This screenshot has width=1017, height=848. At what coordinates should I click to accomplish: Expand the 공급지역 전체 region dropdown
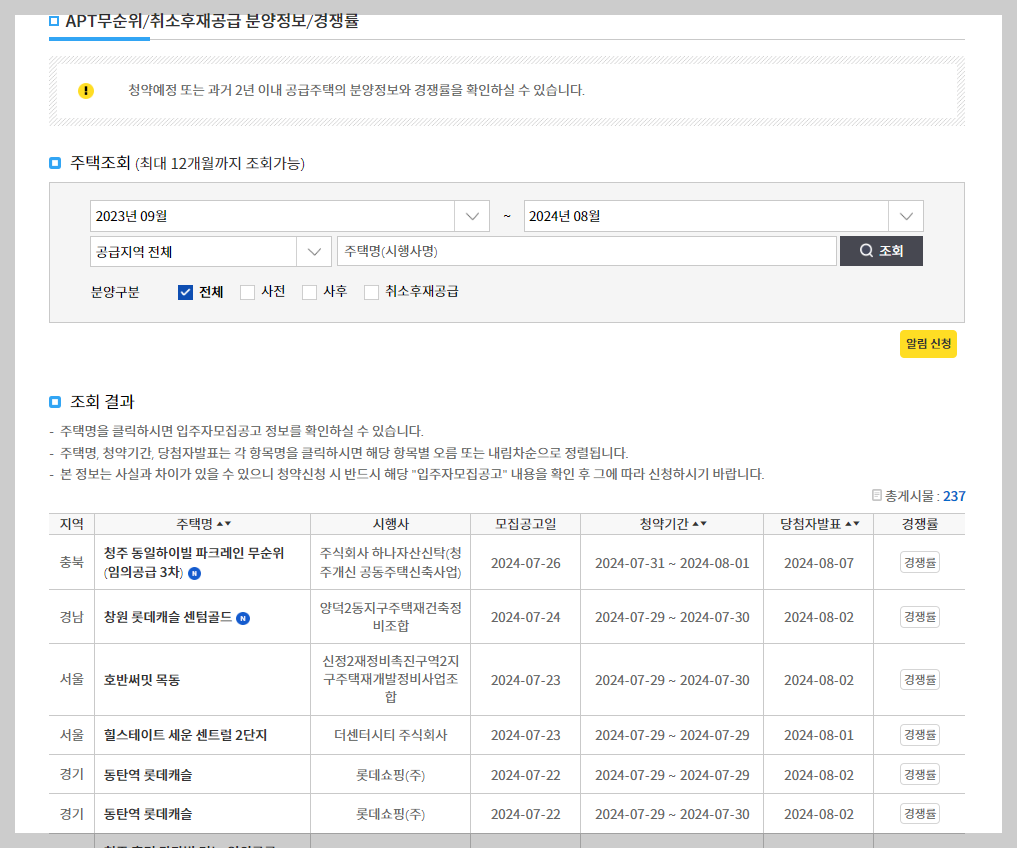[x=315, y=250]
